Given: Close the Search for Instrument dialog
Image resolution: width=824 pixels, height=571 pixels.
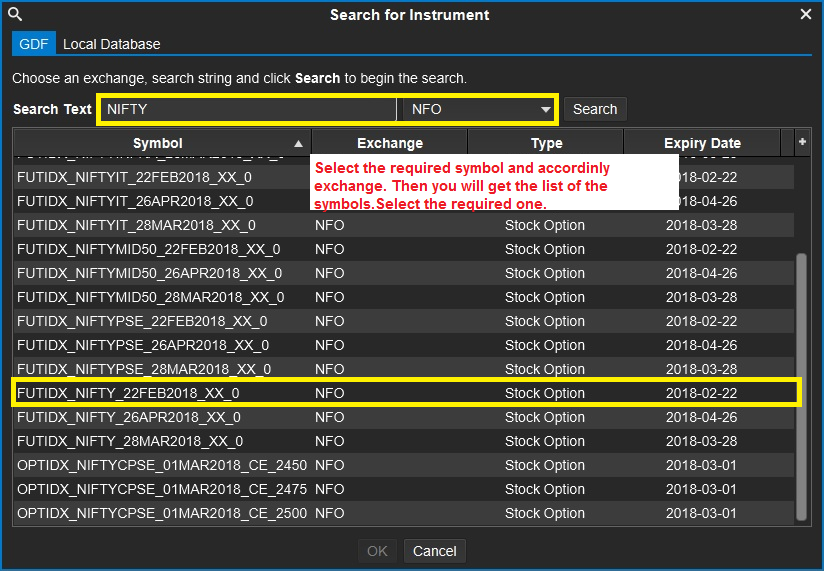Looking at the screenshot, I should [806, 14].
